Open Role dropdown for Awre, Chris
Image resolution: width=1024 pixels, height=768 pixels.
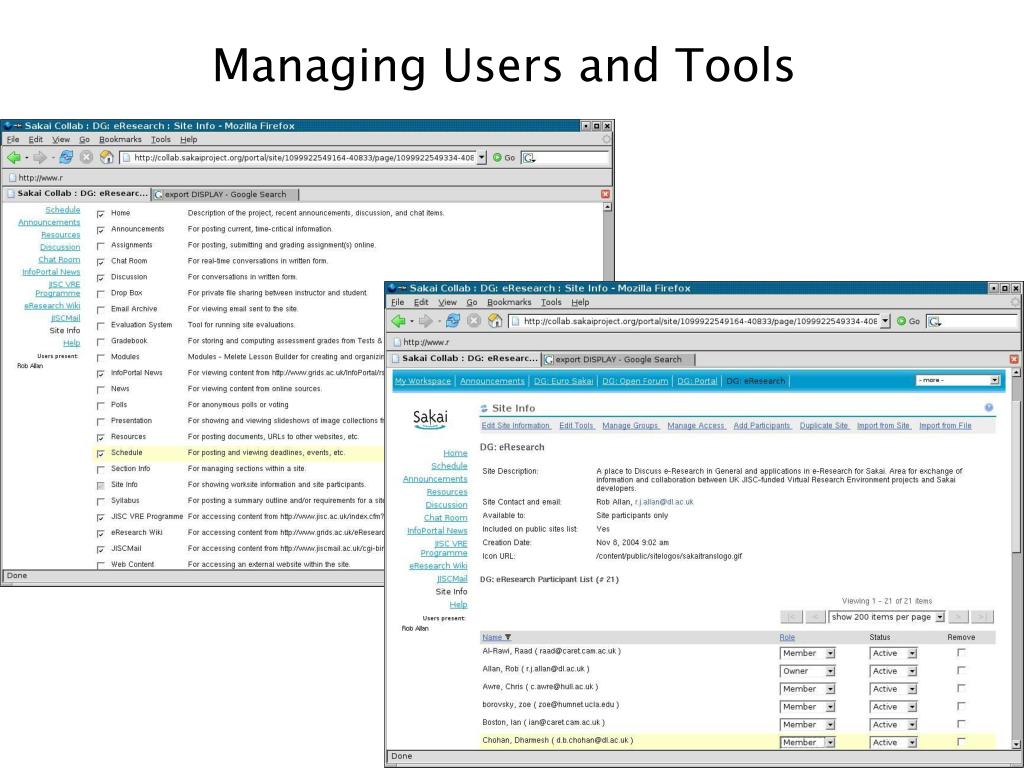tap(807, 688)
